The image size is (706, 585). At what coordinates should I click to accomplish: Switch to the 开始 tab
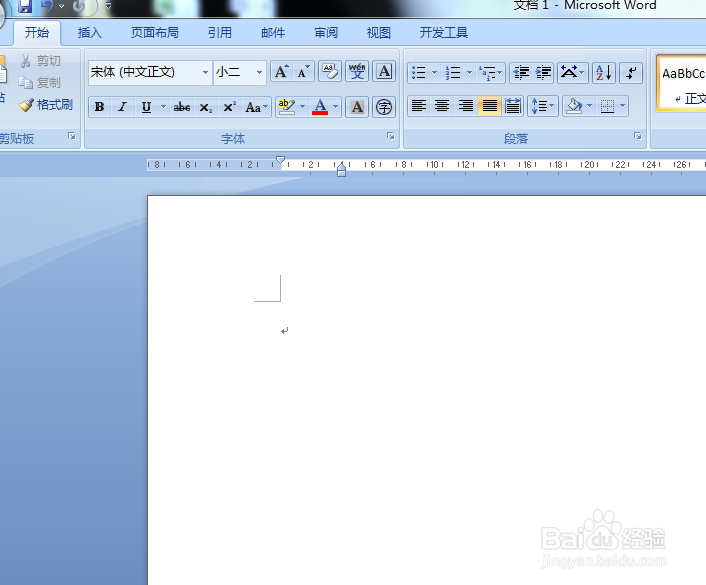[37, 33]
